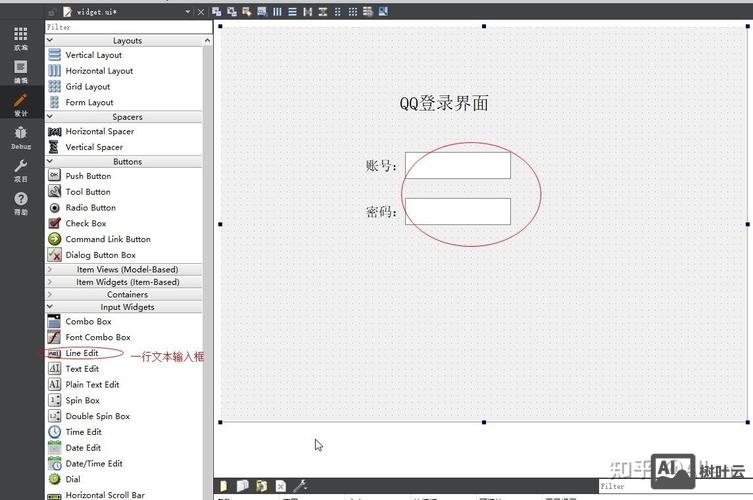753x500 pixels.
Task: Switch to Welcome mode in sidebar
Action: (x=21, y=38)
